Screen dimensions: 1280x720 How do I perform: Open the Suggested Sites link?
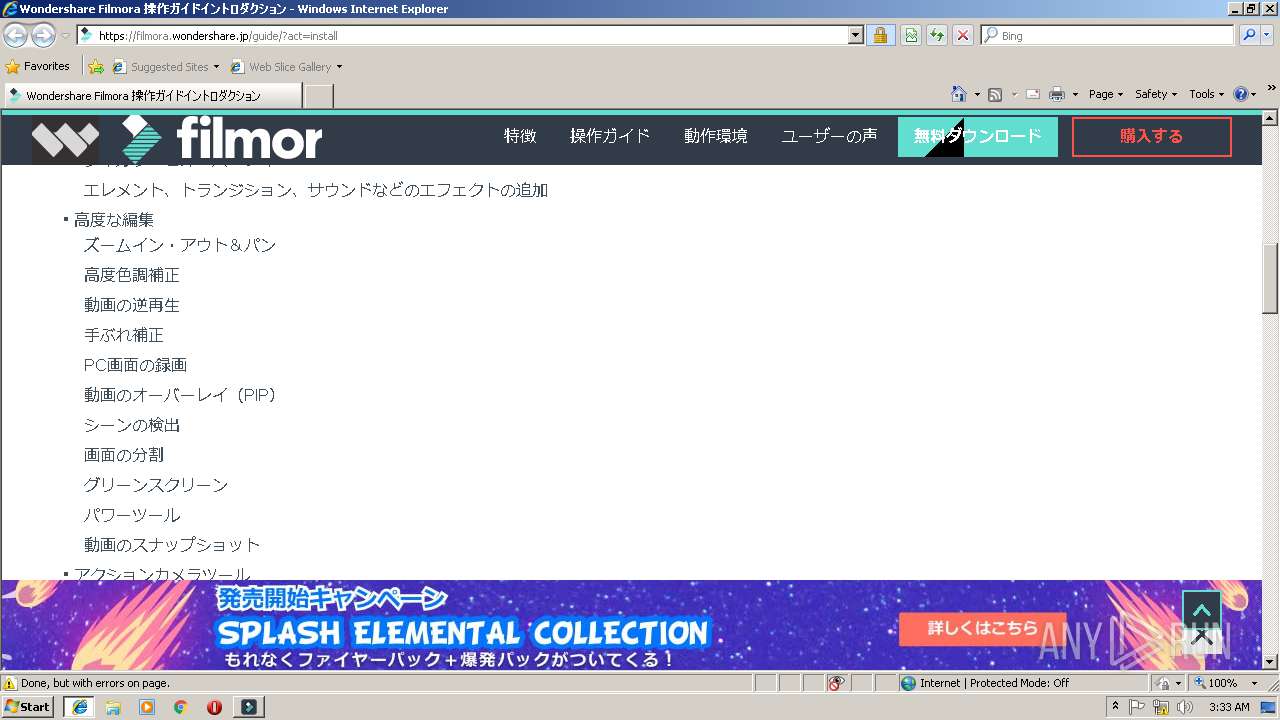tap(161, 67)
